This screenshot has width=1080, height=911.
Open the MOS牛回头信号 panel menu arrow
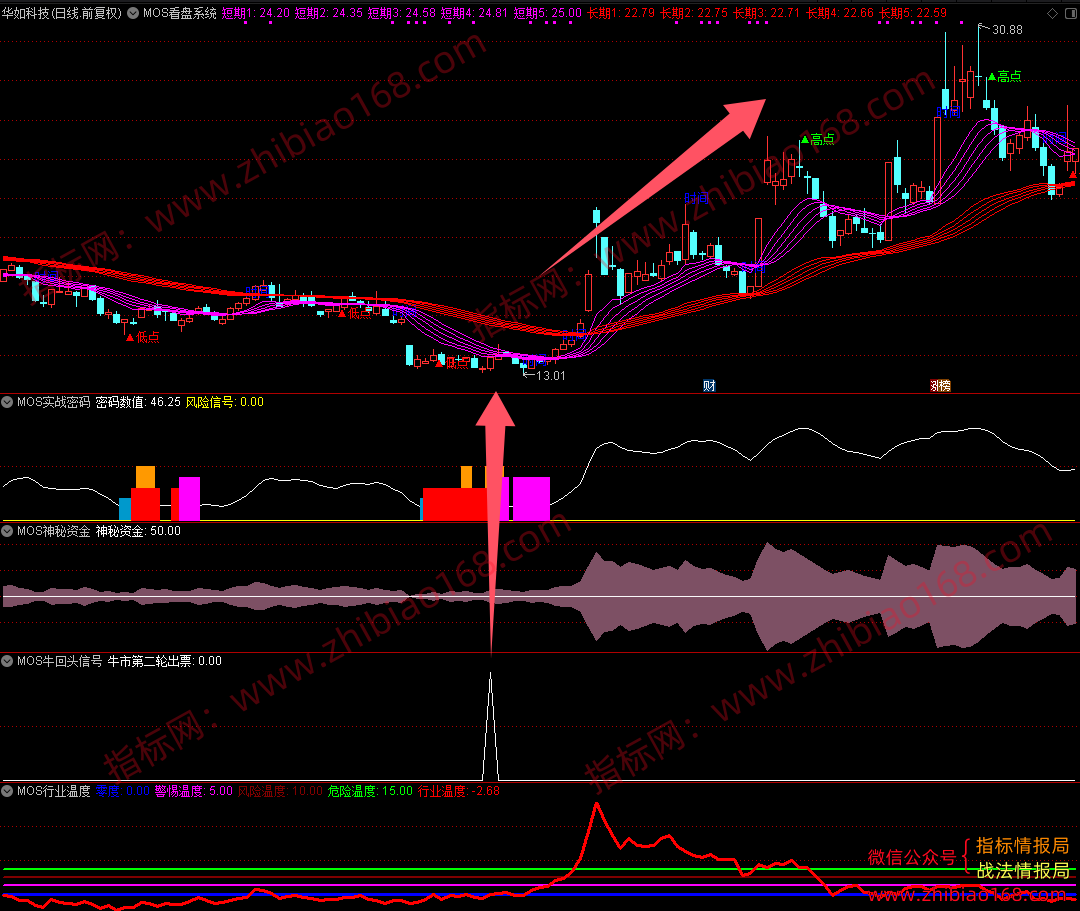8,661
